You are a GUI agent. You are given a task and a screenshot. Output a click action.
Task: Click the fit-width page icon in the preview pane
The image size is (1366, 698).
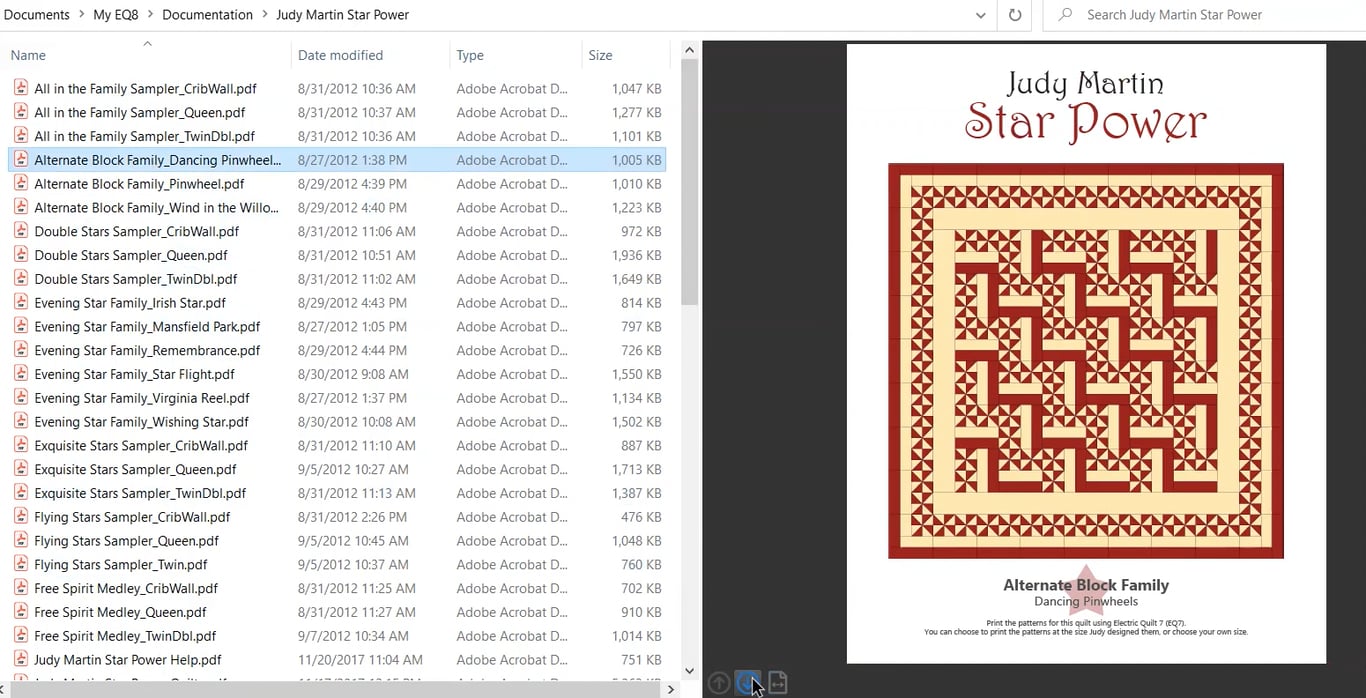click(x=778, y=683)
